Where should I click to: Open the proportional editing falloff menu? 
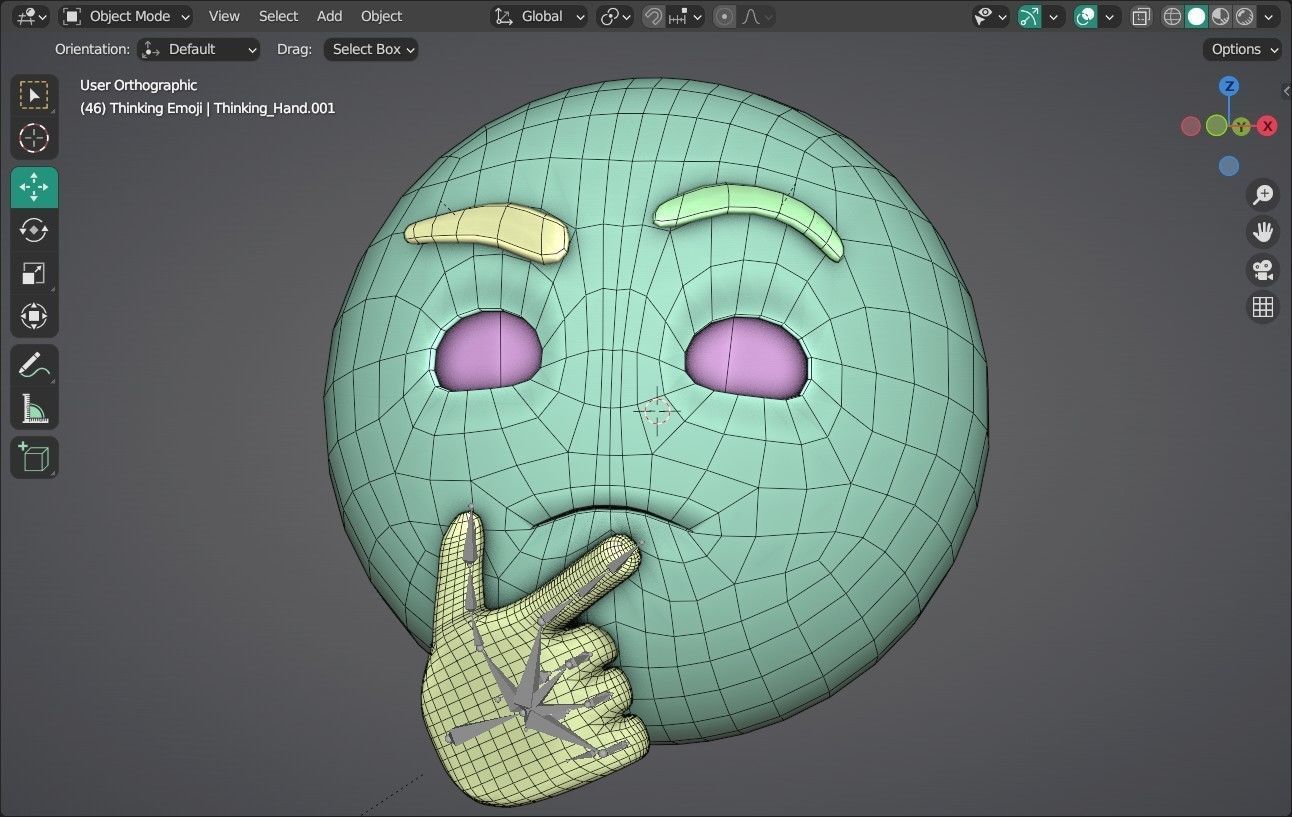(x=757, y=16)
